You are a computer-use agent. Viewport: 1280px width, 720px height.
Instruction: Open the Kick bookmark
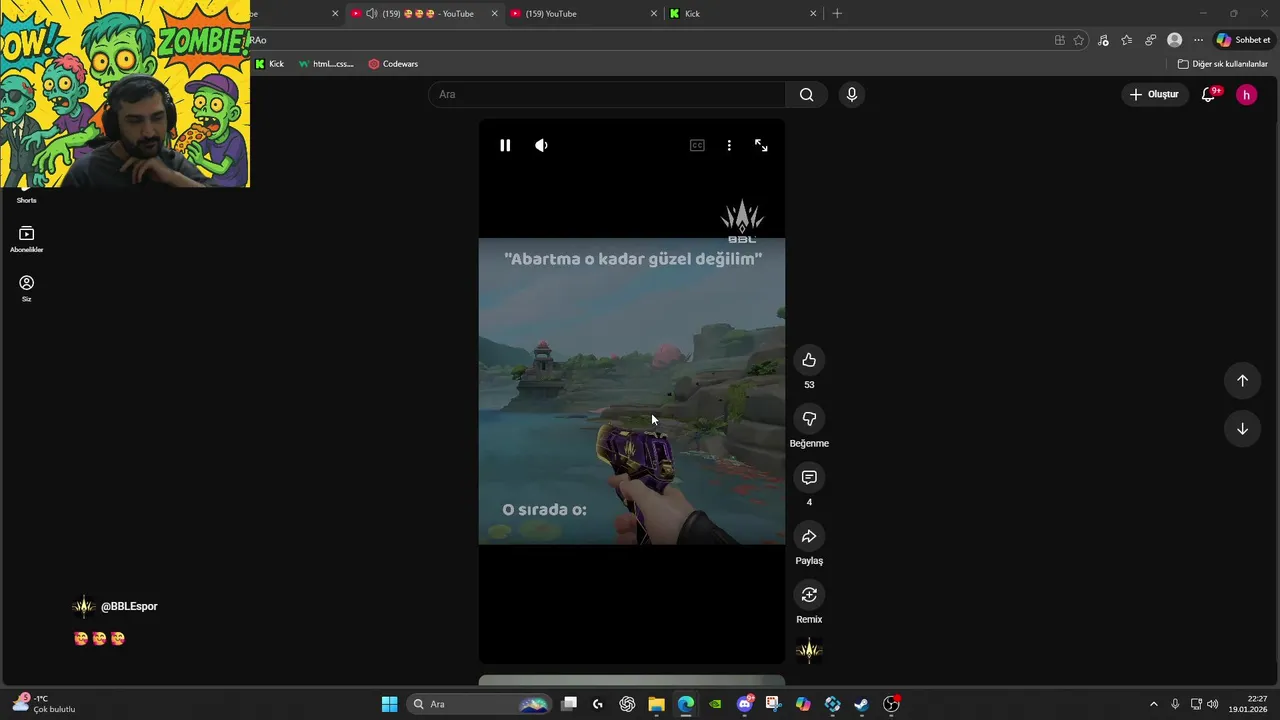click(x=269, y=64)
